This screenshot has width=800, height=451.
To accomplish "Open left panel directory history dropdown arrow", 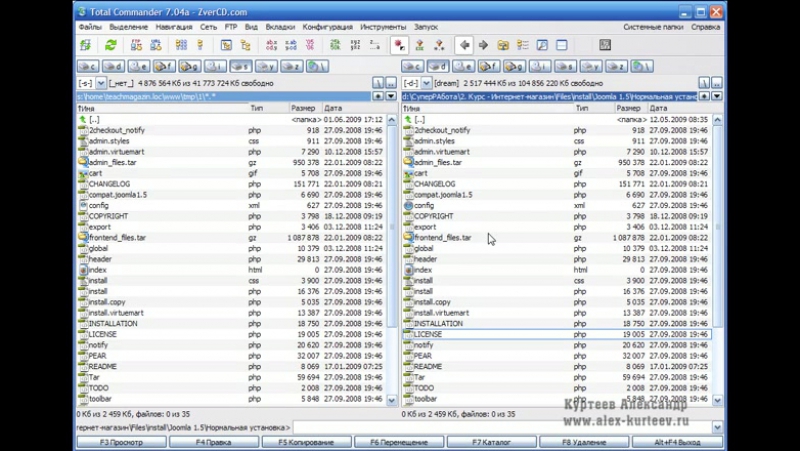I will coord(391,96).
